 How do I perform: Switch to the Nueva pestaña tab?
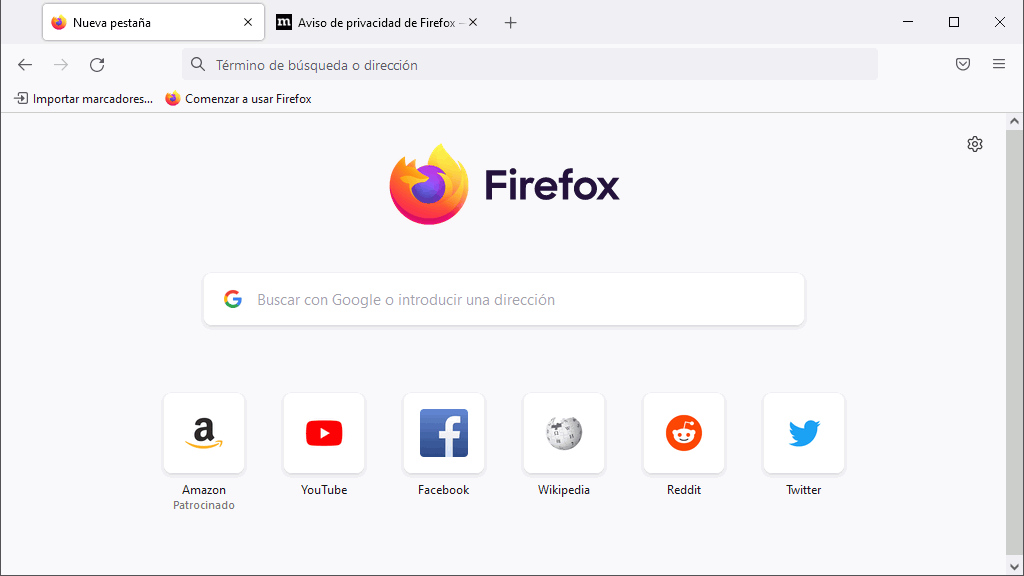[x=153, y=22]
